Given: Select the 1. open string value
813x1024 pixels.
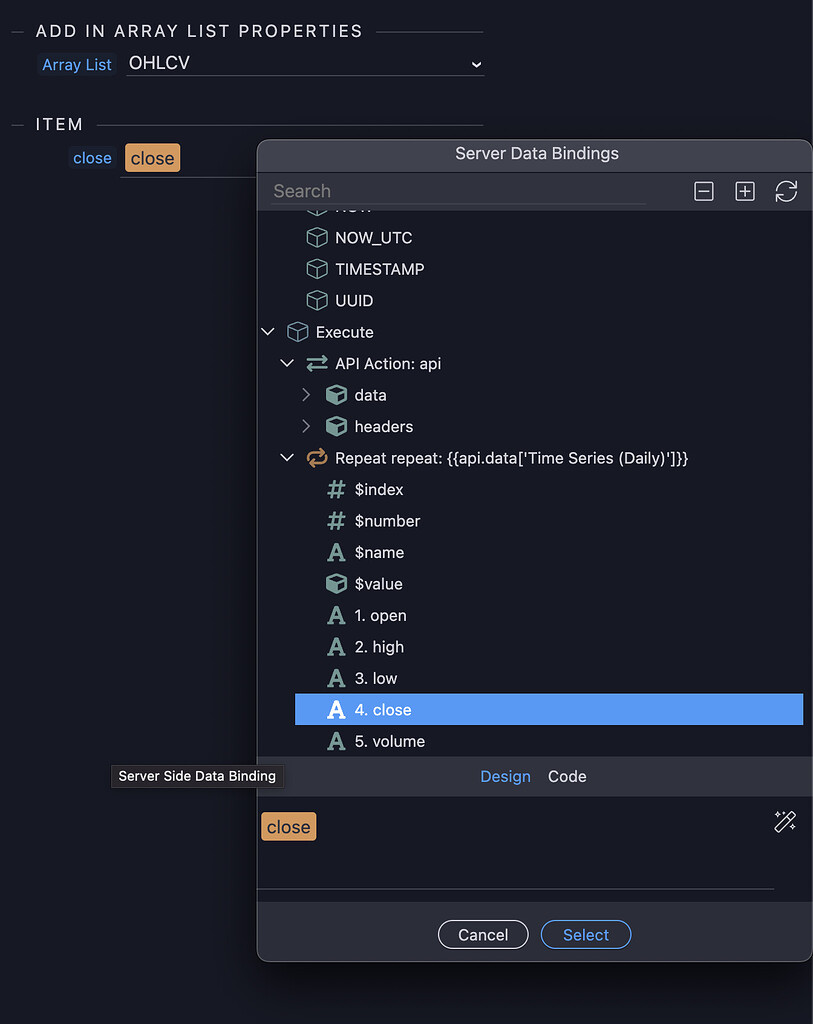Looking at the screenshot, I should (x=385, y=615).
